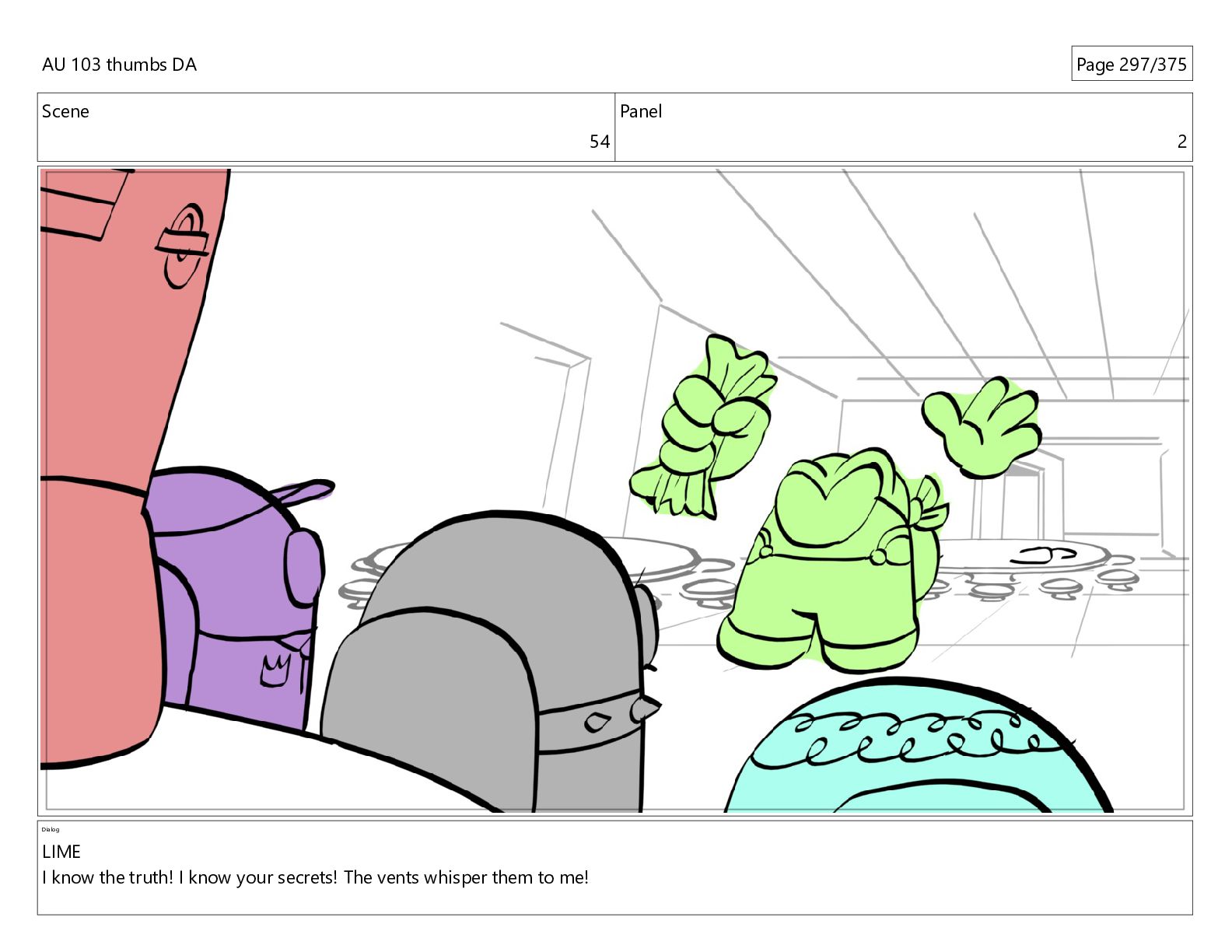Click the 'Page 297/375' page indicator
1232x952 pixels.
(x=1131, y=65)
